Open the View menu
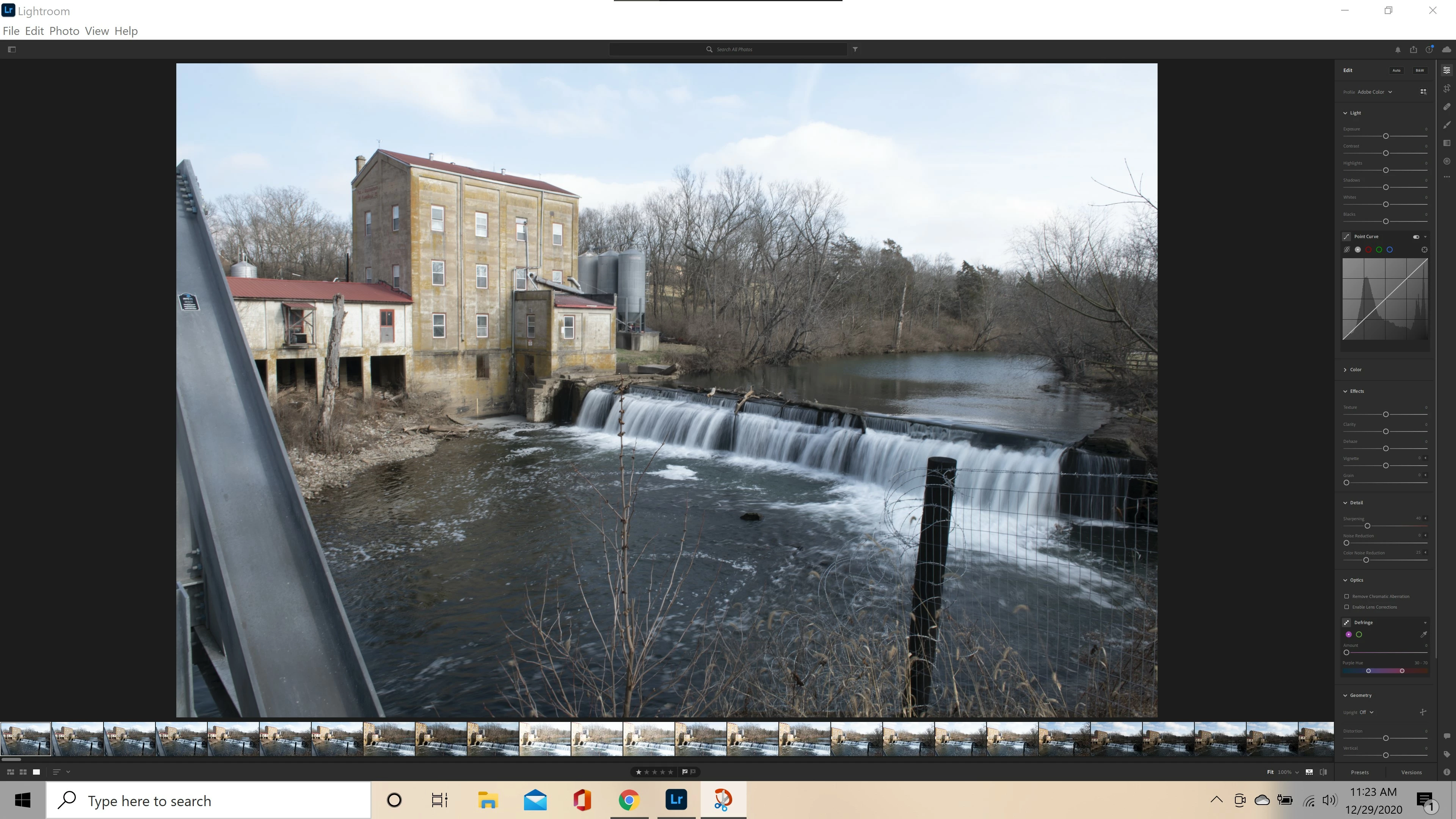Screen dimensions: 1456x819 [97, 31]
